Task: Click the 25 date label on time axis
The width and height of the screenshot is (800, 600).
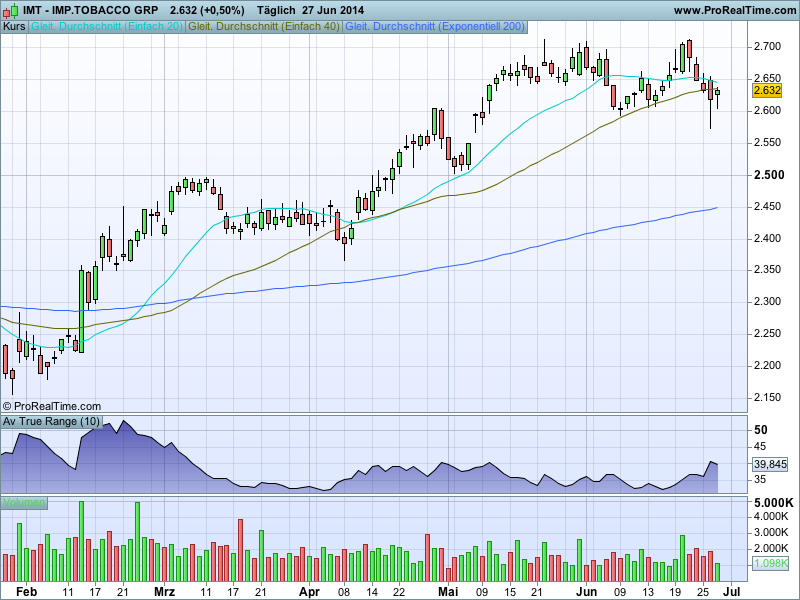Action: (703, 592)
